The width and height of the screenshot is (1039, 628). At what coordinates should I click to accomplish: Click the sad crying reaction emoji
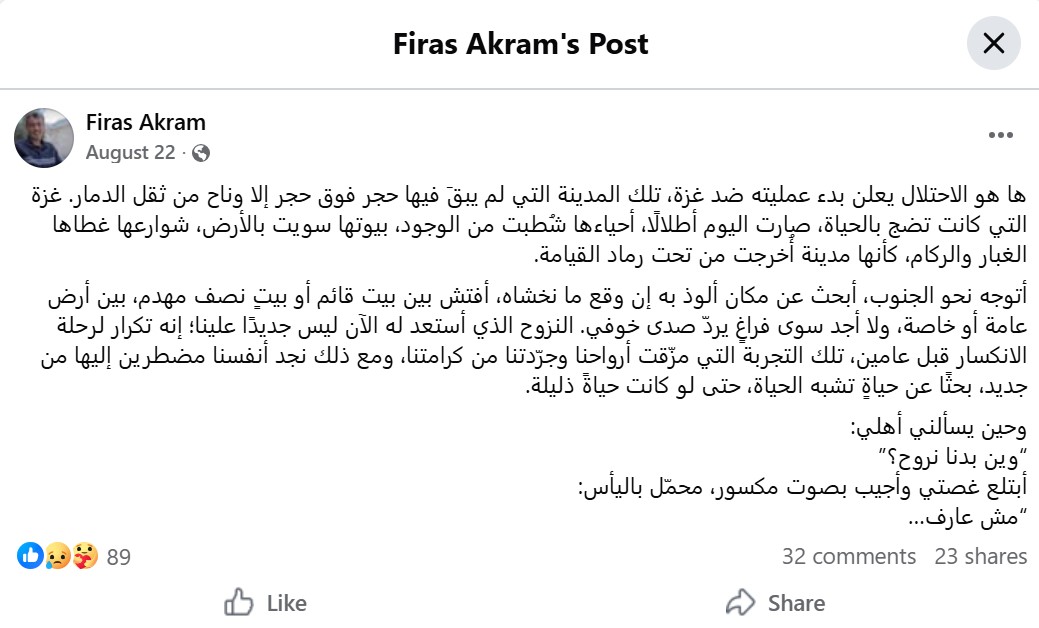tap(58, 556)
